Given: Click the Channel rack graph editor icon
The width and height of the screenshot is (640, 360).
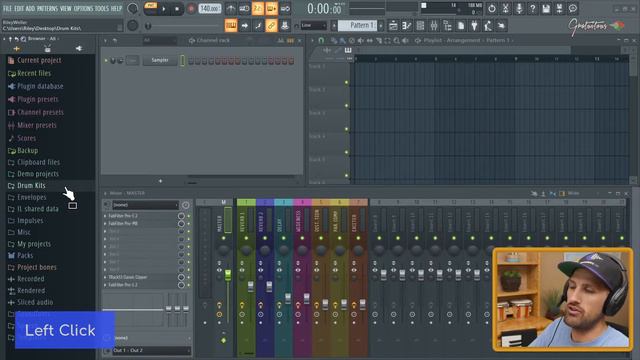Looking at the screenshot, I should tap(281, 40).
